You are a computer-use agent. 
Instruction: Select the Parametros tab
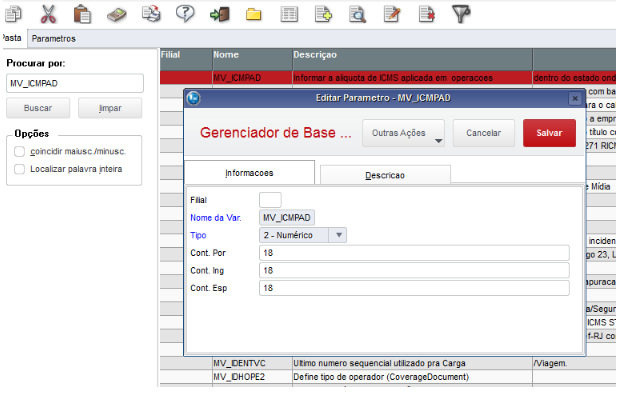(54, 39)
